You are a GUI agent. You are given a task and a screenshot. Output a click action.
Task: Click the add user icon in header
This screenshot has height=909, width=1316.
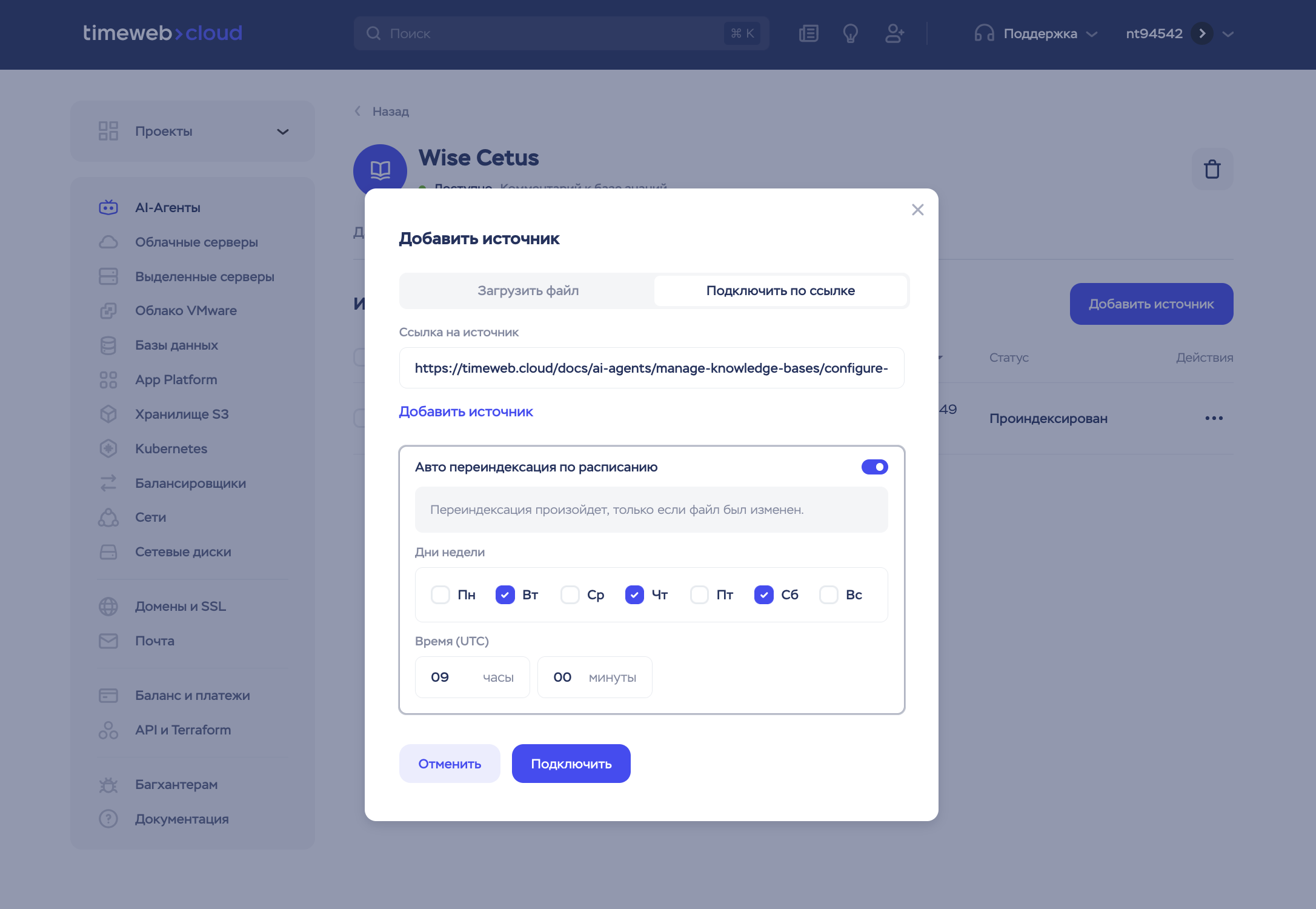(894, 33)
